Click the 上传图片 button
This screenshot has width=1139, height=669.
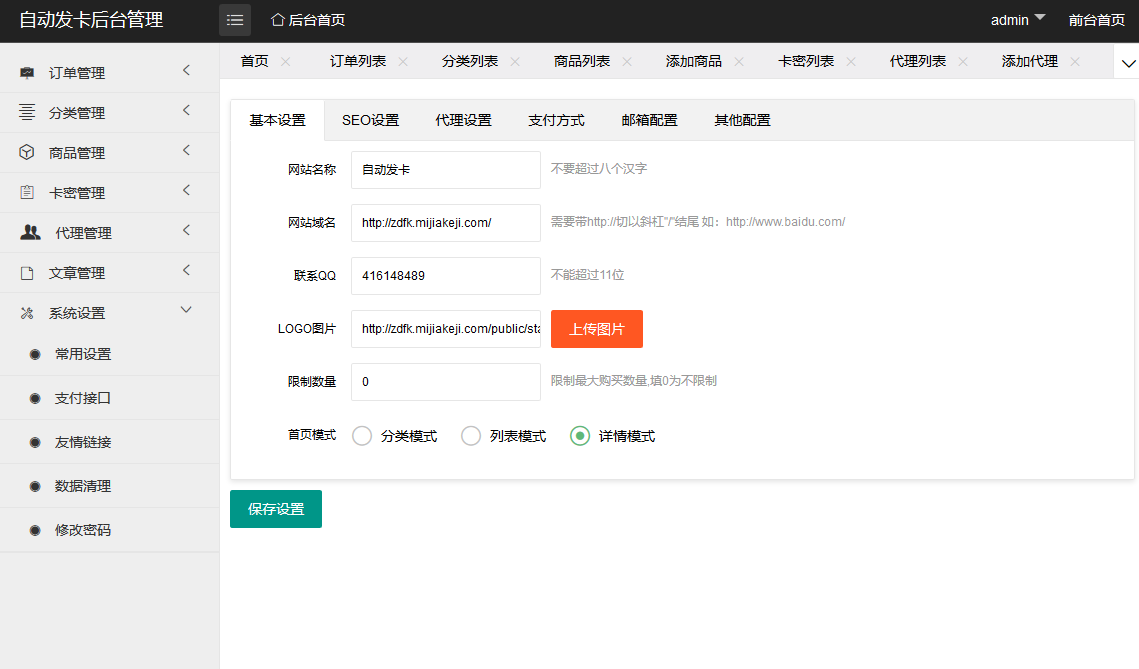597,329
